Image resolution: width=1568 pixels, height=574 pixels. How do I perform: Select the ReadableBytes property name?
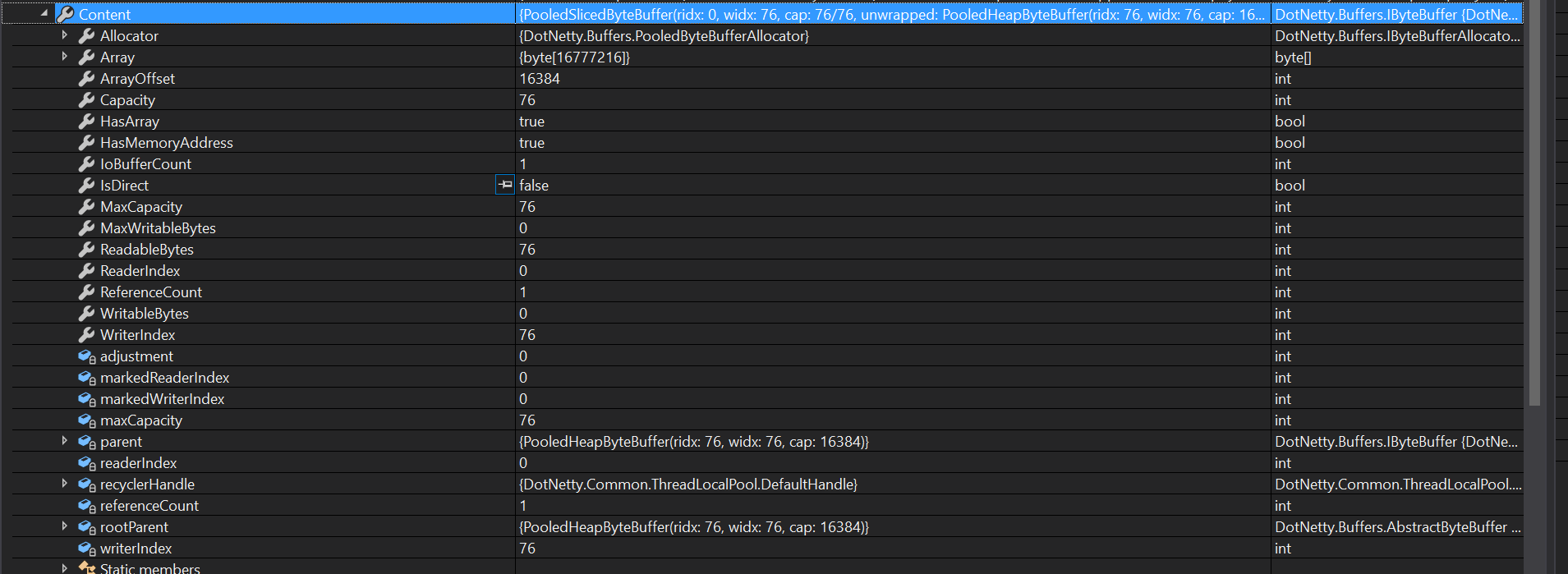147,249
